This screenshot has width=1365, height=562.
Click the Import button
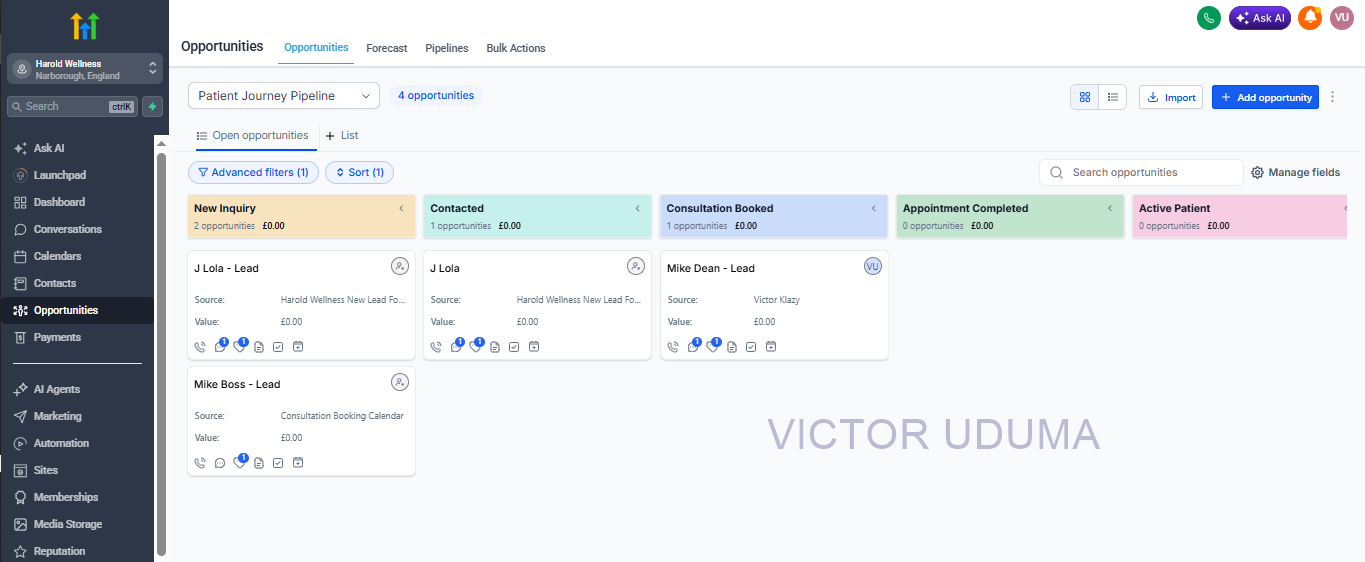(1171, 97)
